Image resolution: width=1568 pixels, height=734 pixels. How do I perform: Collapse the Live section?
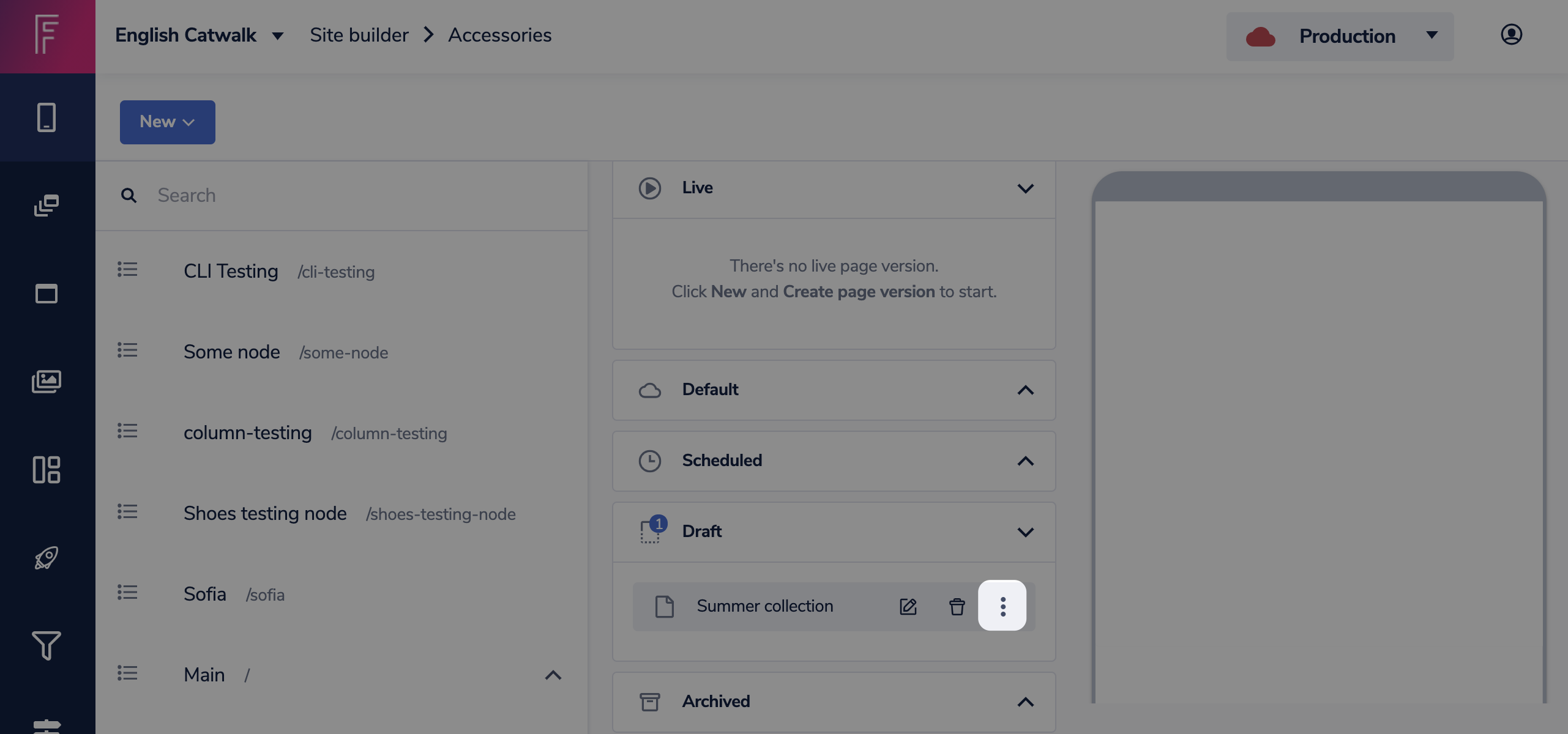[x=1025, y=188]
